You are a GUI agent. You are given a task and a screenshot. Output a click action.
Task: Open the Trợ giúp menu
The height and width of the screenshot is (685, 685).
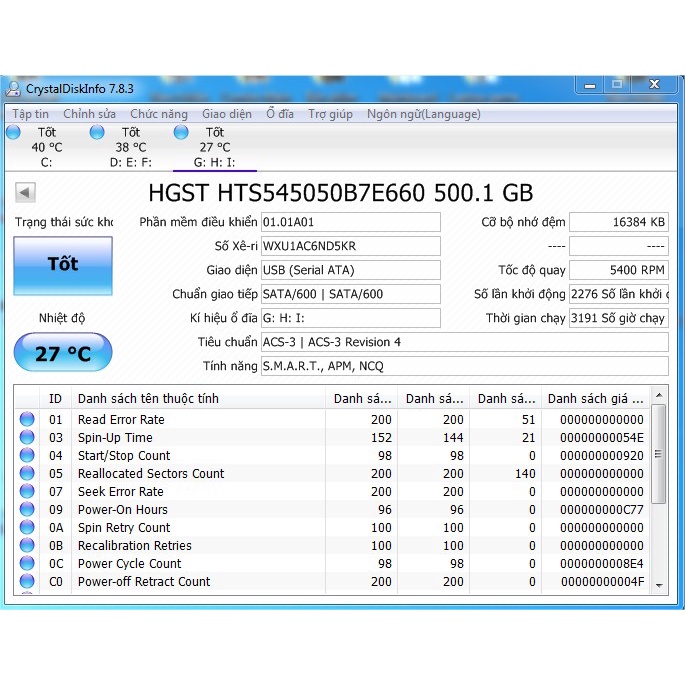click(330, 114)
